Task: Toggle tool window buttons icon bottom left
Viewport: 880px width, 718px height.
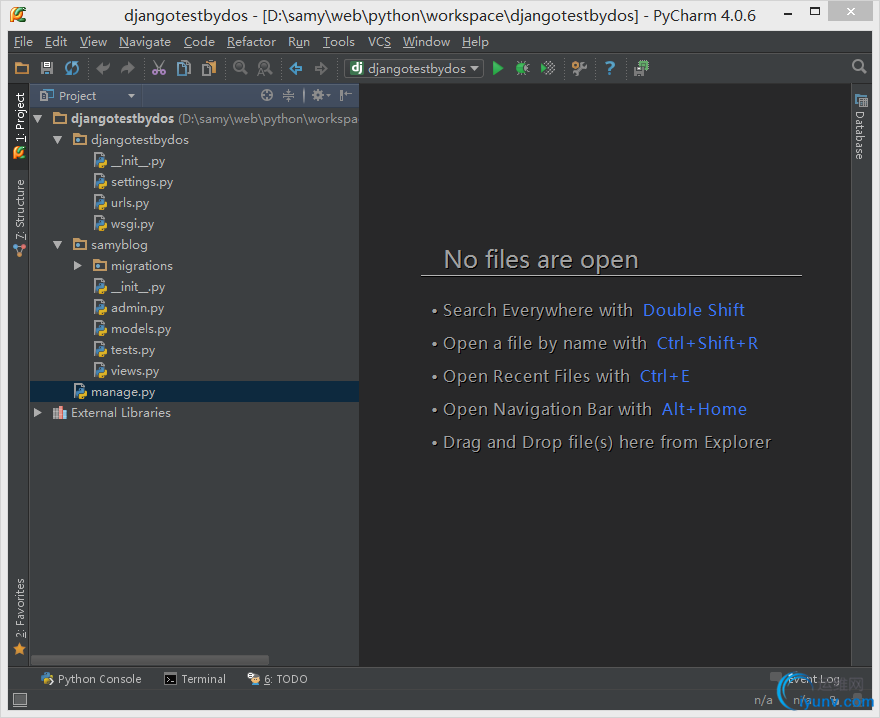Action: tap(20, 699)
